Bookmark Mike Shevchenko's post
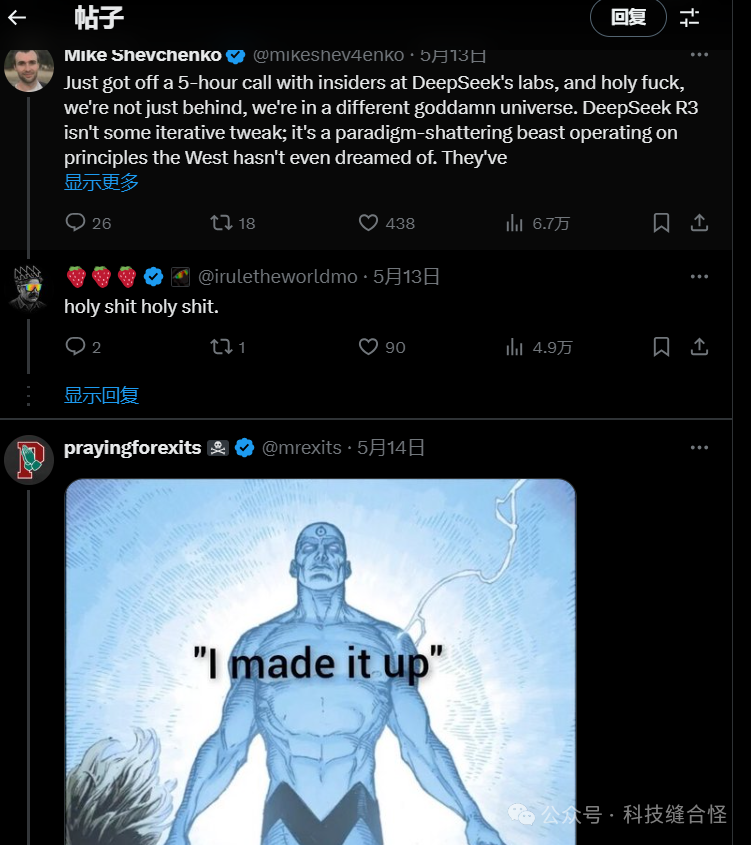Image resolution: width=751 pixels, height=845 pixels. coord(661,223)
